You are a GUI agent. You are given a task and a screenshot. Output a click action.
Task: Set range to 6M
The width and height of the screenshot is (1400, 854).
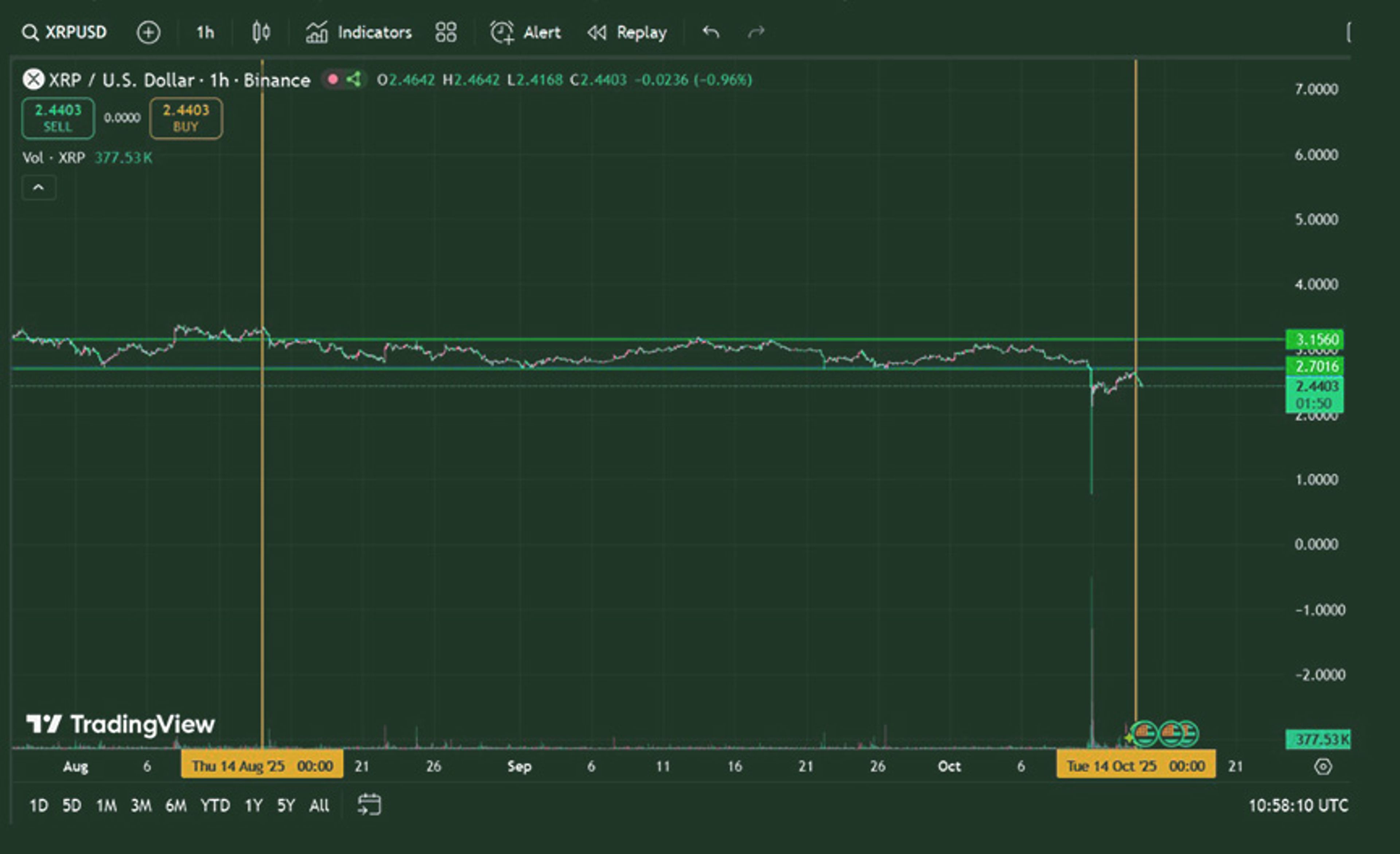[176, 805]
